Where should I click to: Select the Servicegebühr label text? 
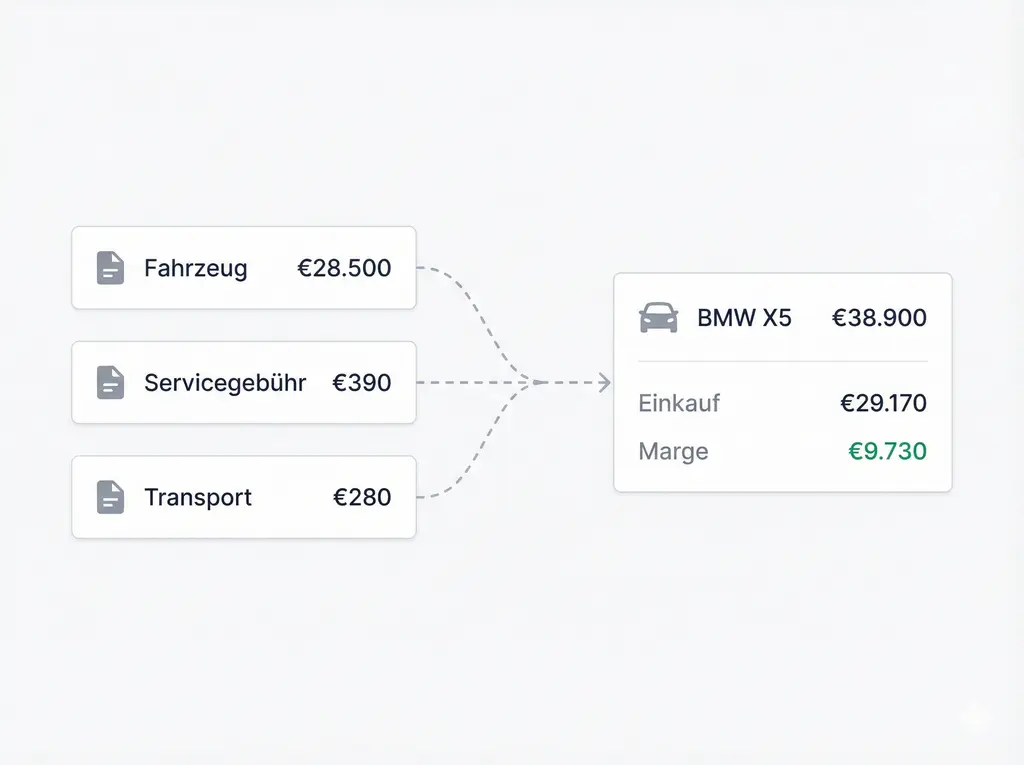225,382
